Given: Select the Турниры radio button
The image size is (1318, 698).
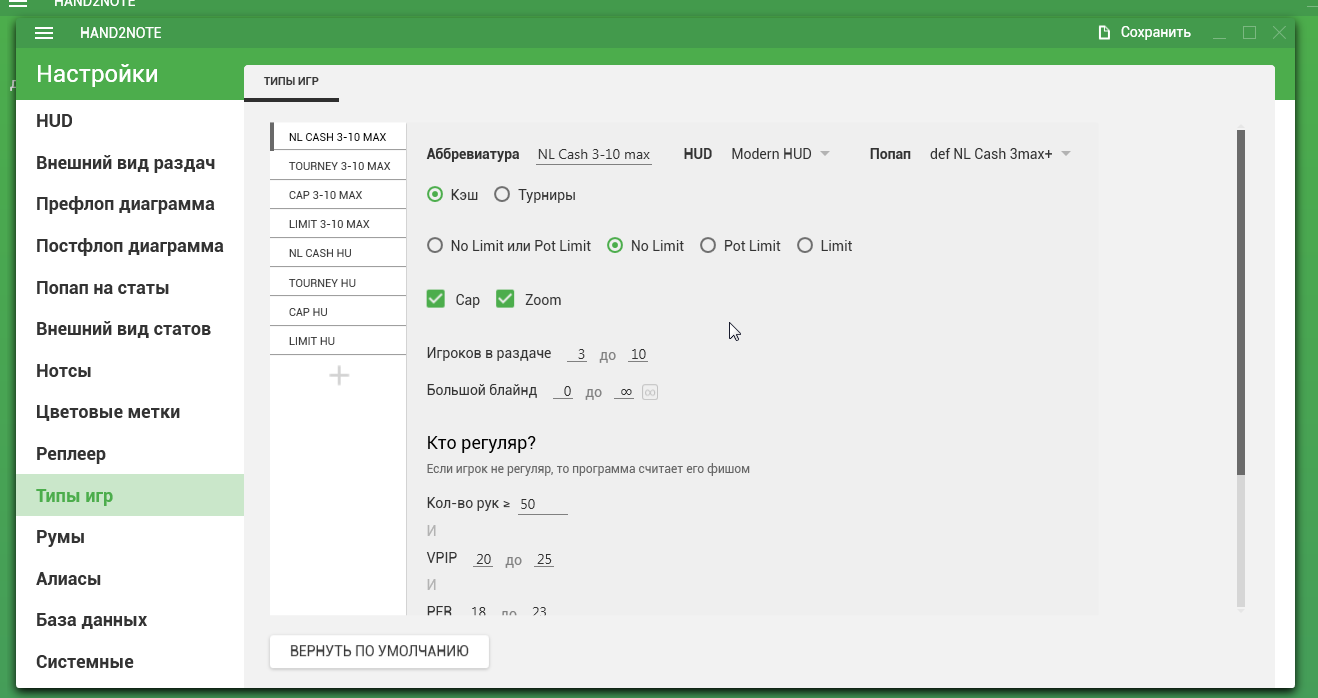Looking at the screenshot, I should 502,195.
